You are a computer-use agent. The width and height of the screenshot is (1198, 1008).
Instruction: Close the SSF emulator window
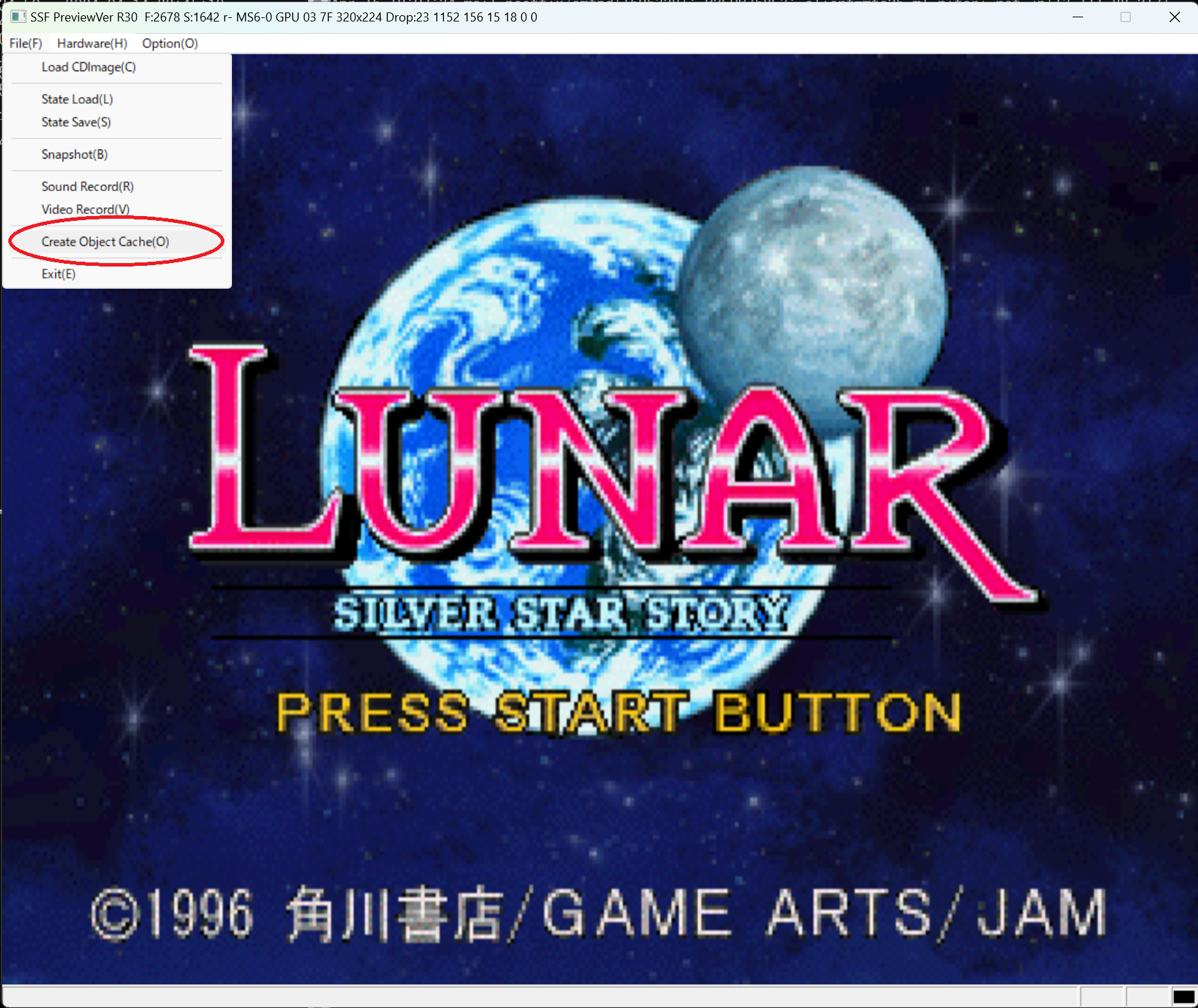tap(1174, 17)
